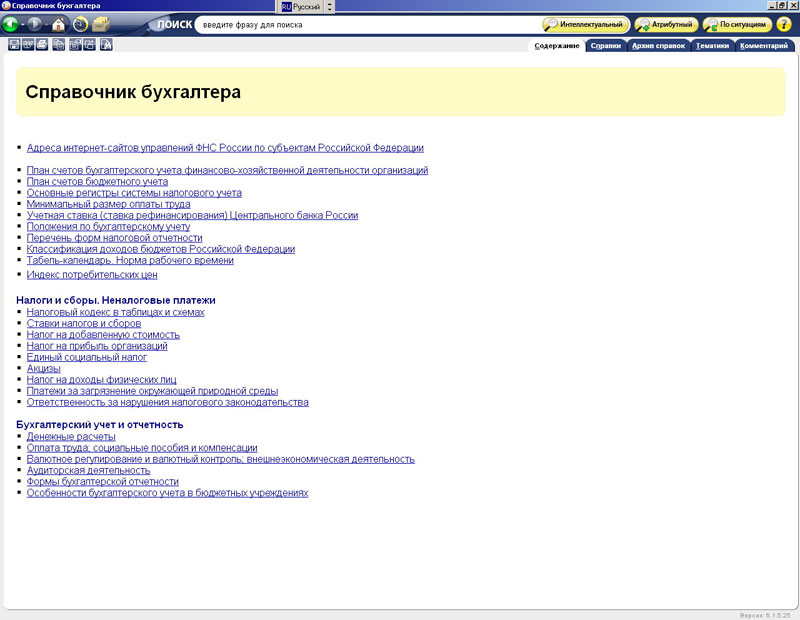Screen dimensions: 800x620
Task: Switch to the Справки tab
Action: [x=605, y=45]
